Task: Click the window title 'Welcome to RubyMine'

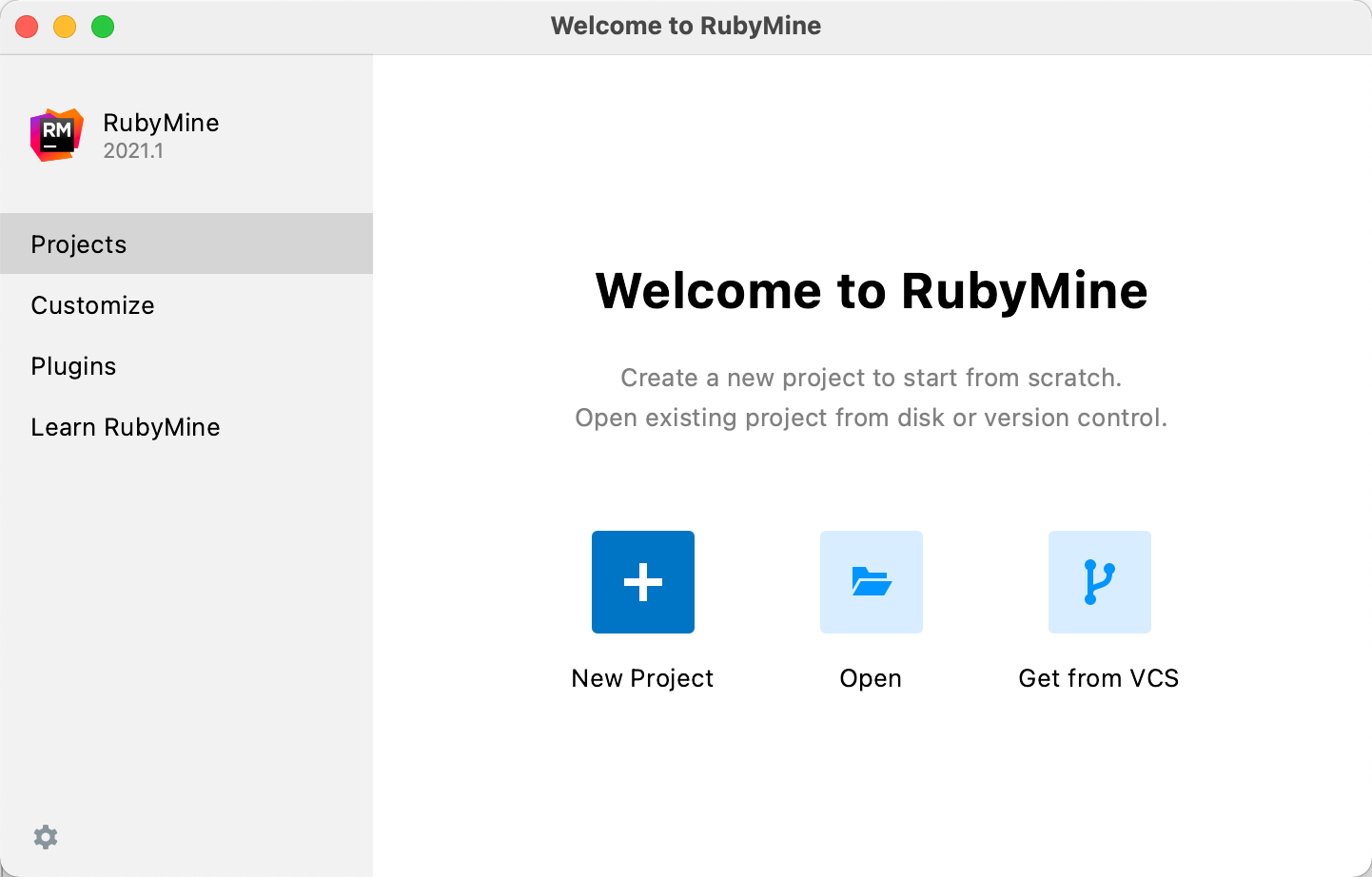Action: tap(686, 26)
